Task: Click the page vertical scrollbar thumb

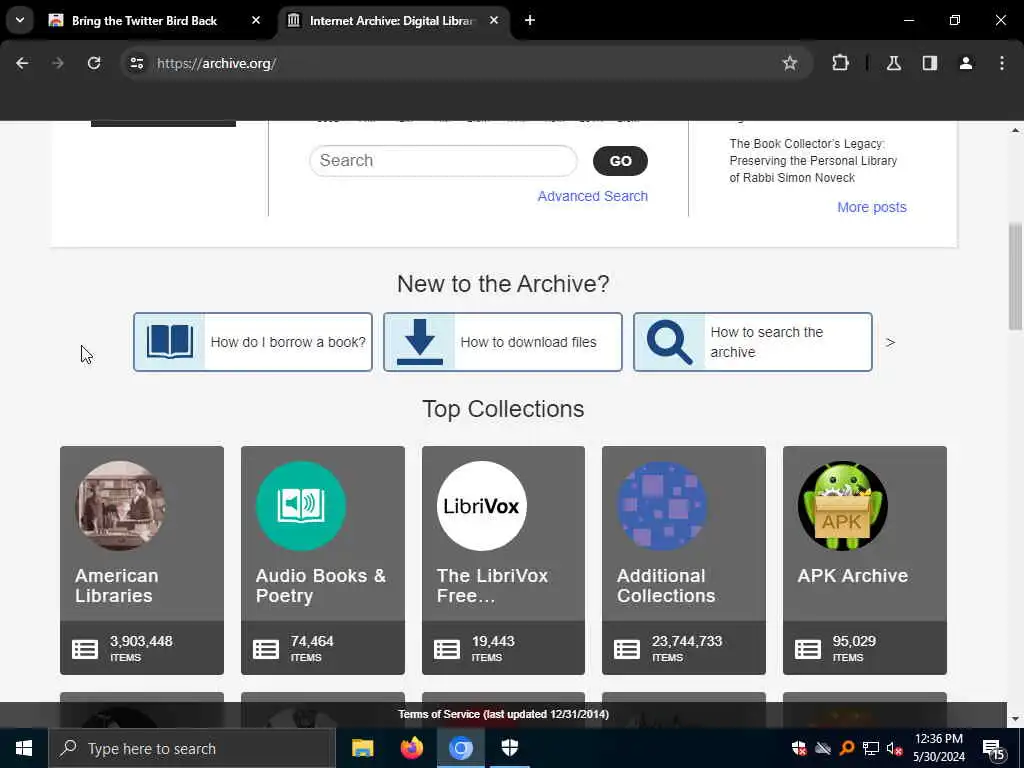Action: click(1016, 276)
